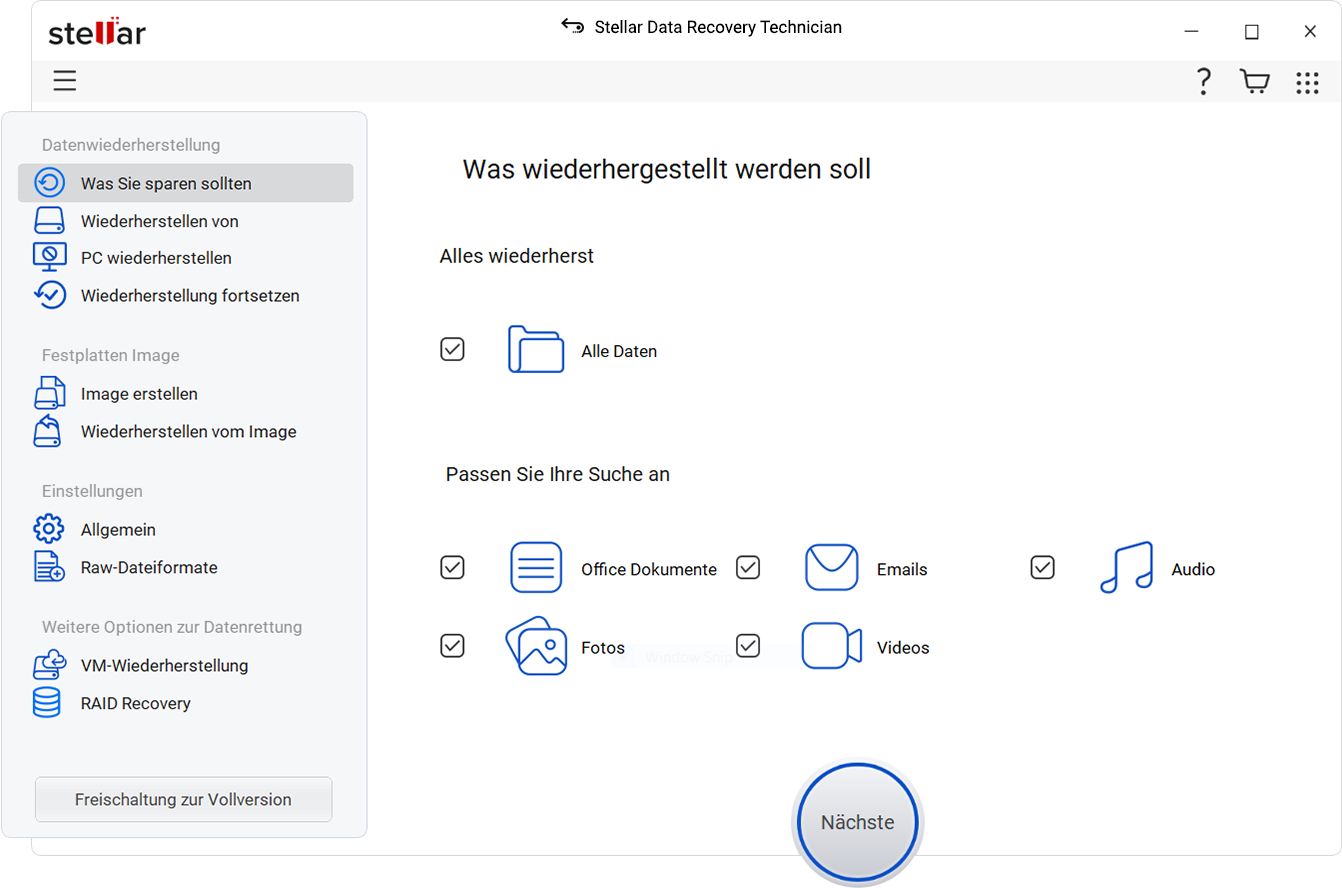The image size is (1342, 888).
Task: Click the Alle Daten folder icon
Action: 536,349
